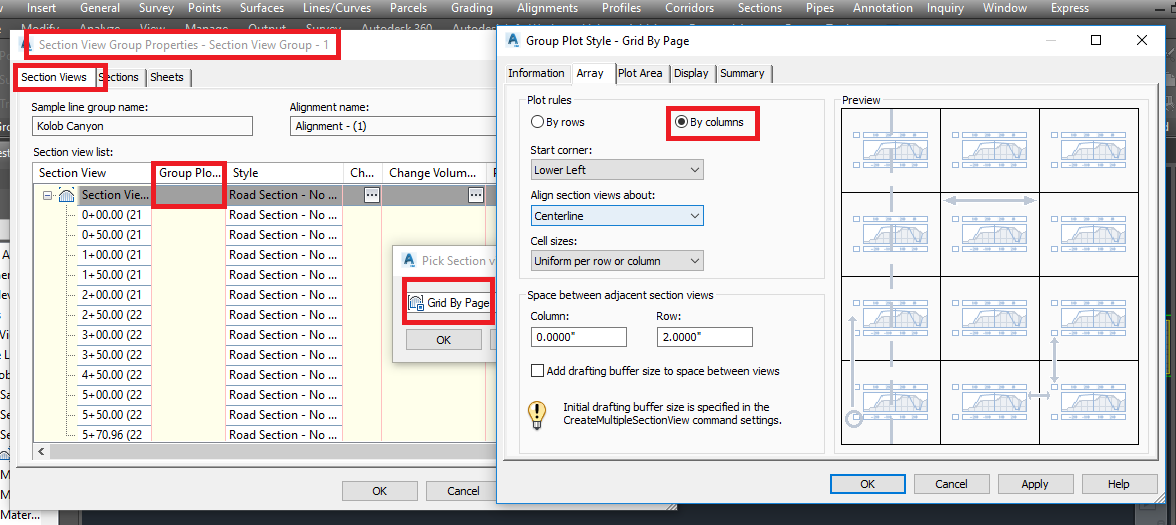Click the ellipsis button in Ch... column

[x=371, y=195]
